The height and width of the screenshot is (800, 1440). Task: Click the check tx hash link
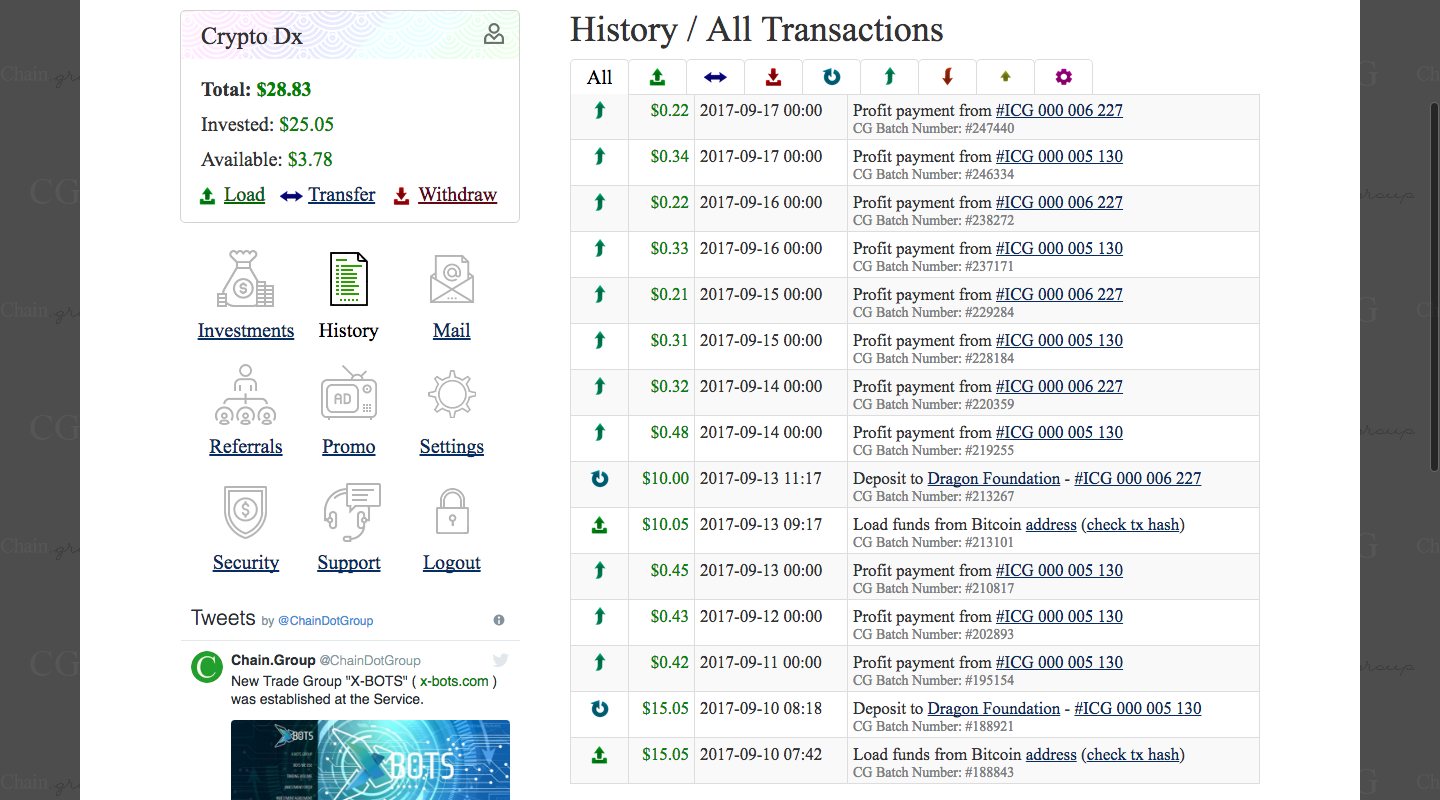pyautogui.click(x=1131, y=524)
